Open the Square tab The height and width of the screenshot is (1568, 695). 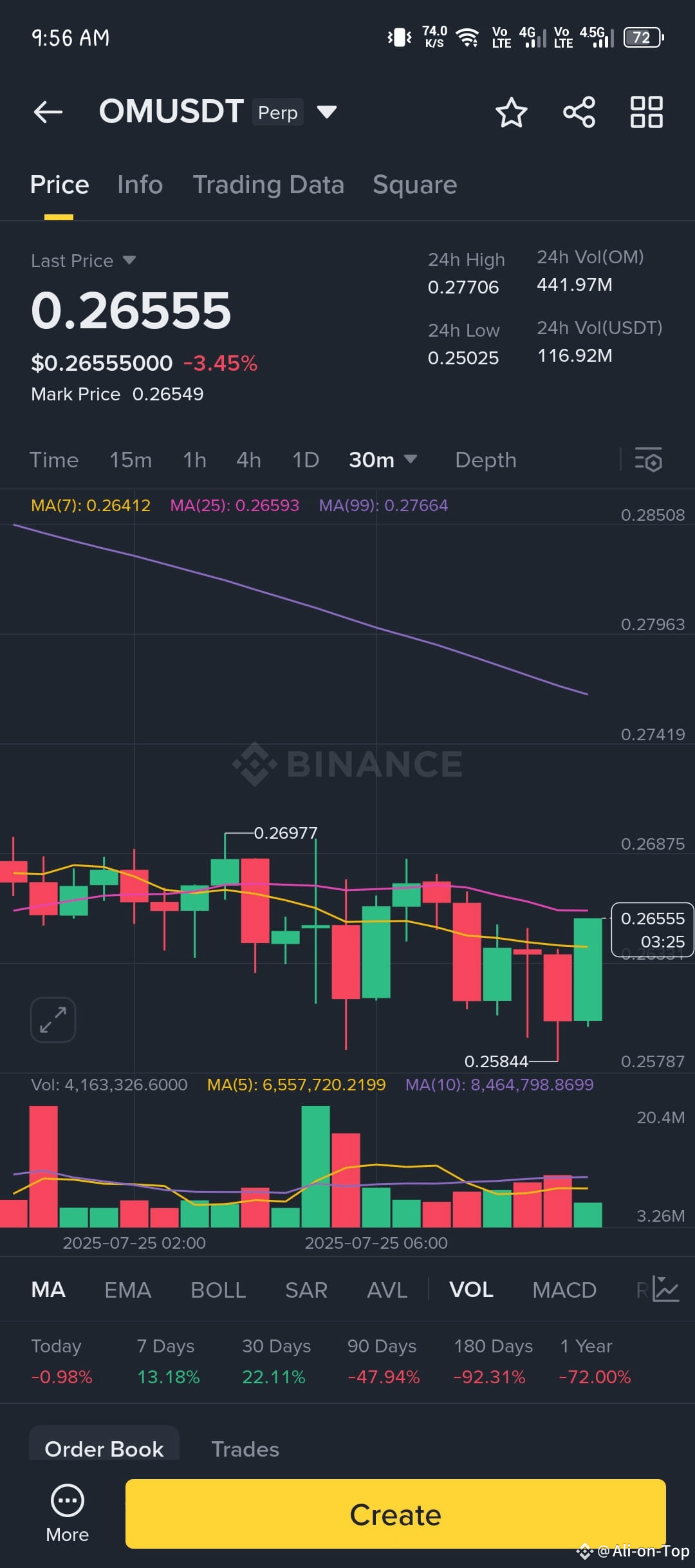pyautogui.click(x=415, y=185)
